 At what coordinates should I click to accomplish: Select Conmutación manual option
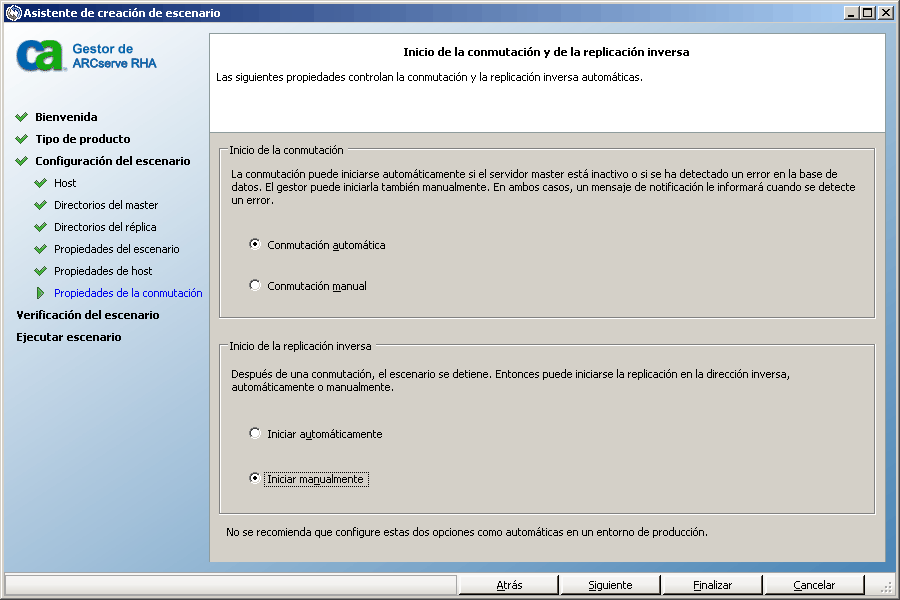coord(255,285)
